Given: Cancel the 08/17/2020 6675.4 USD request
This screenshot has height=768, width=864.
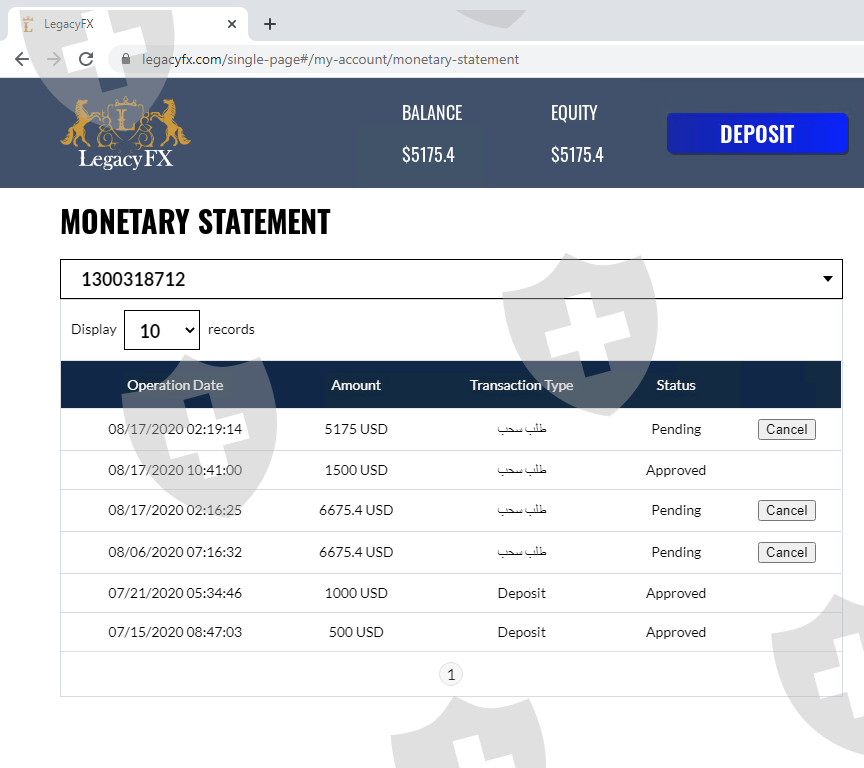Looking at the screenshot, I should coord(786,510).
